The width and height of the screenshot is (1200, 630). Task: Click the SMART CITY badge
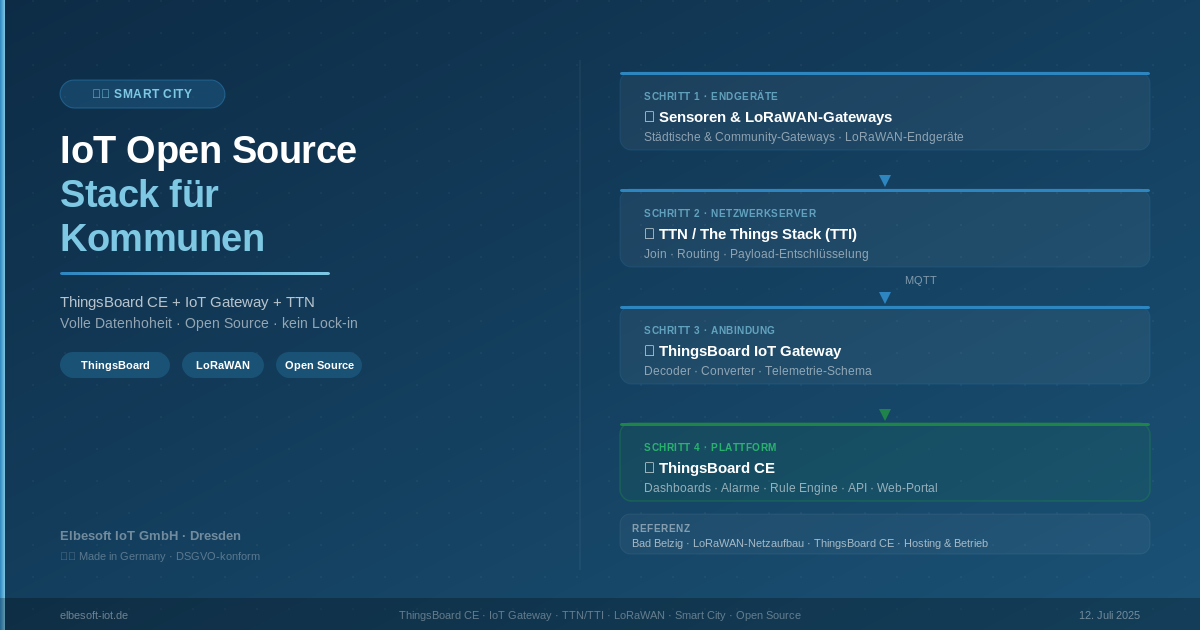(x=142, y=94)
